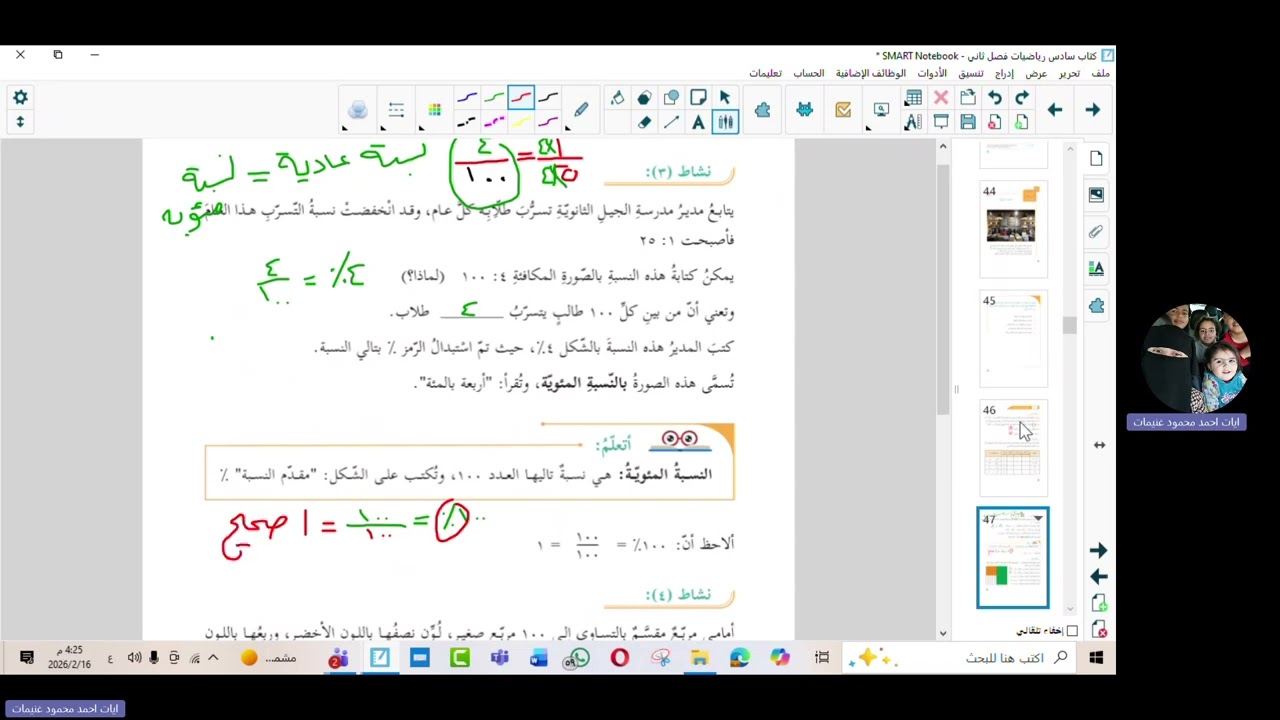This screenshot has height=720, width=1280.
Task: Open the Add-ons puzzle icon
Action: [x=763, y=110]
